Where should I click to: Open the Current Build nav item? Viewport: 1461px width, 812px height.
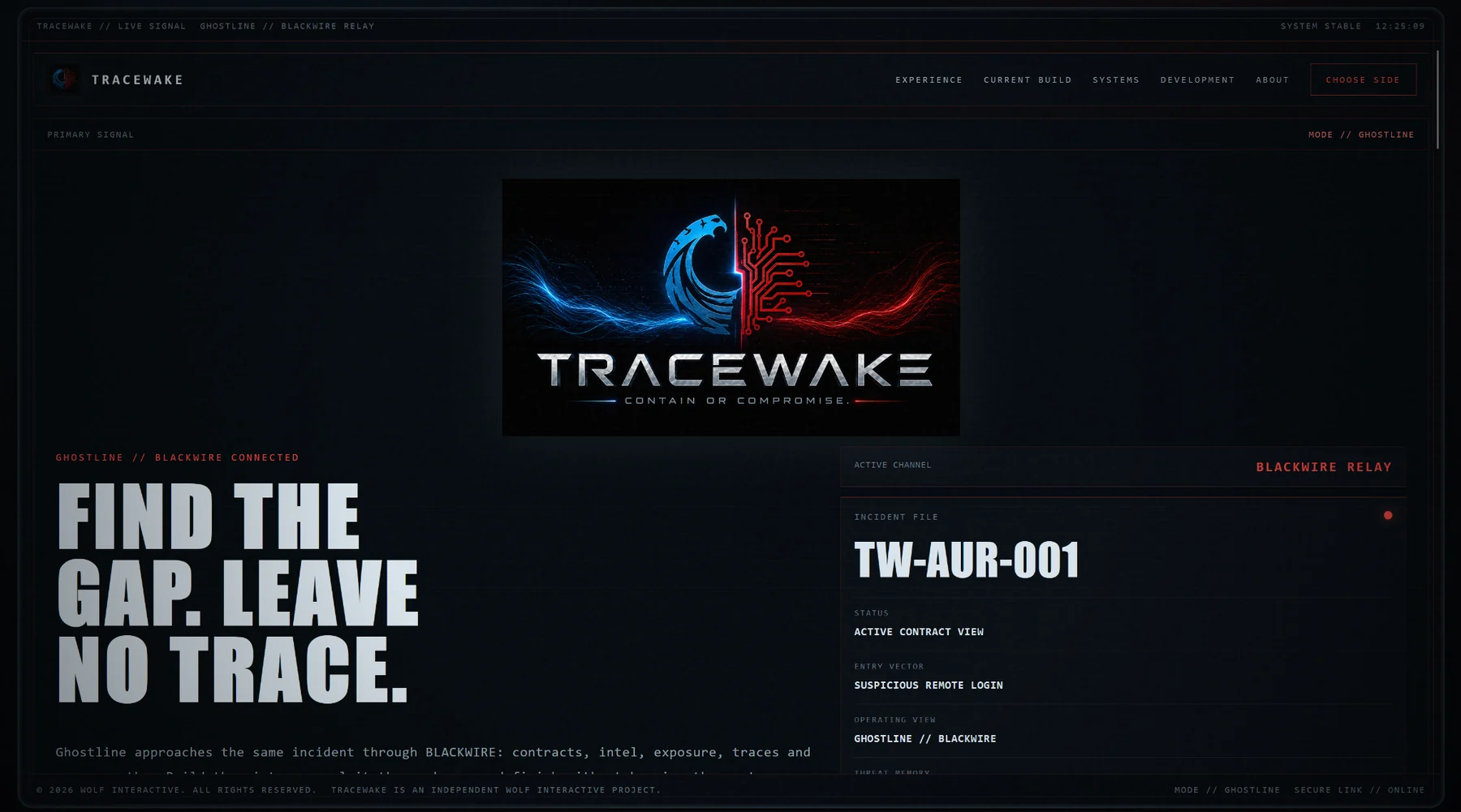pyautogui.click(x=1028, y=79)
